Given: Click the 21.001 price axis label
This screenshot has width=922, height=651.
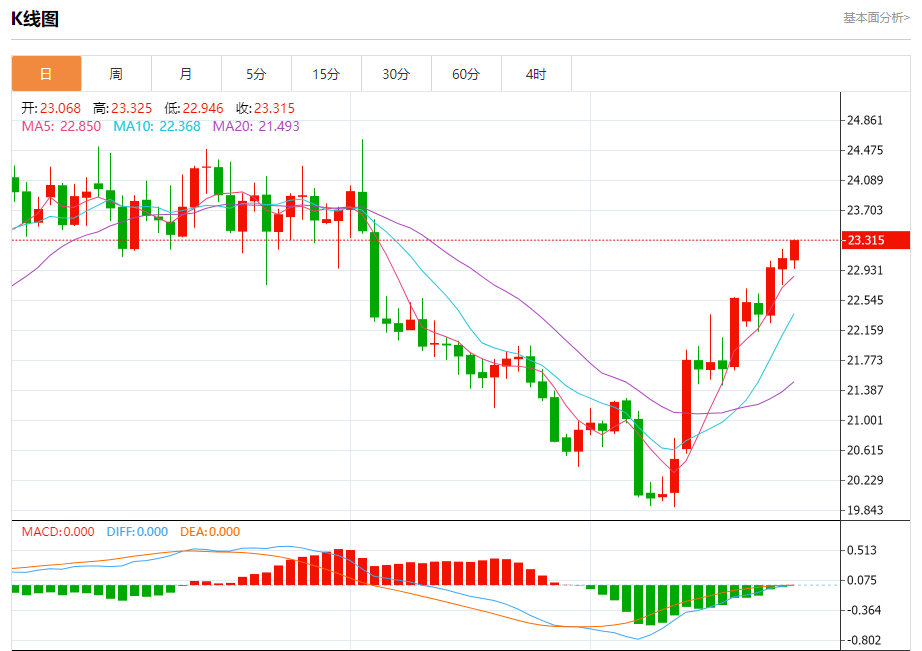Looking at the screenshot, I should pos(864,420).
